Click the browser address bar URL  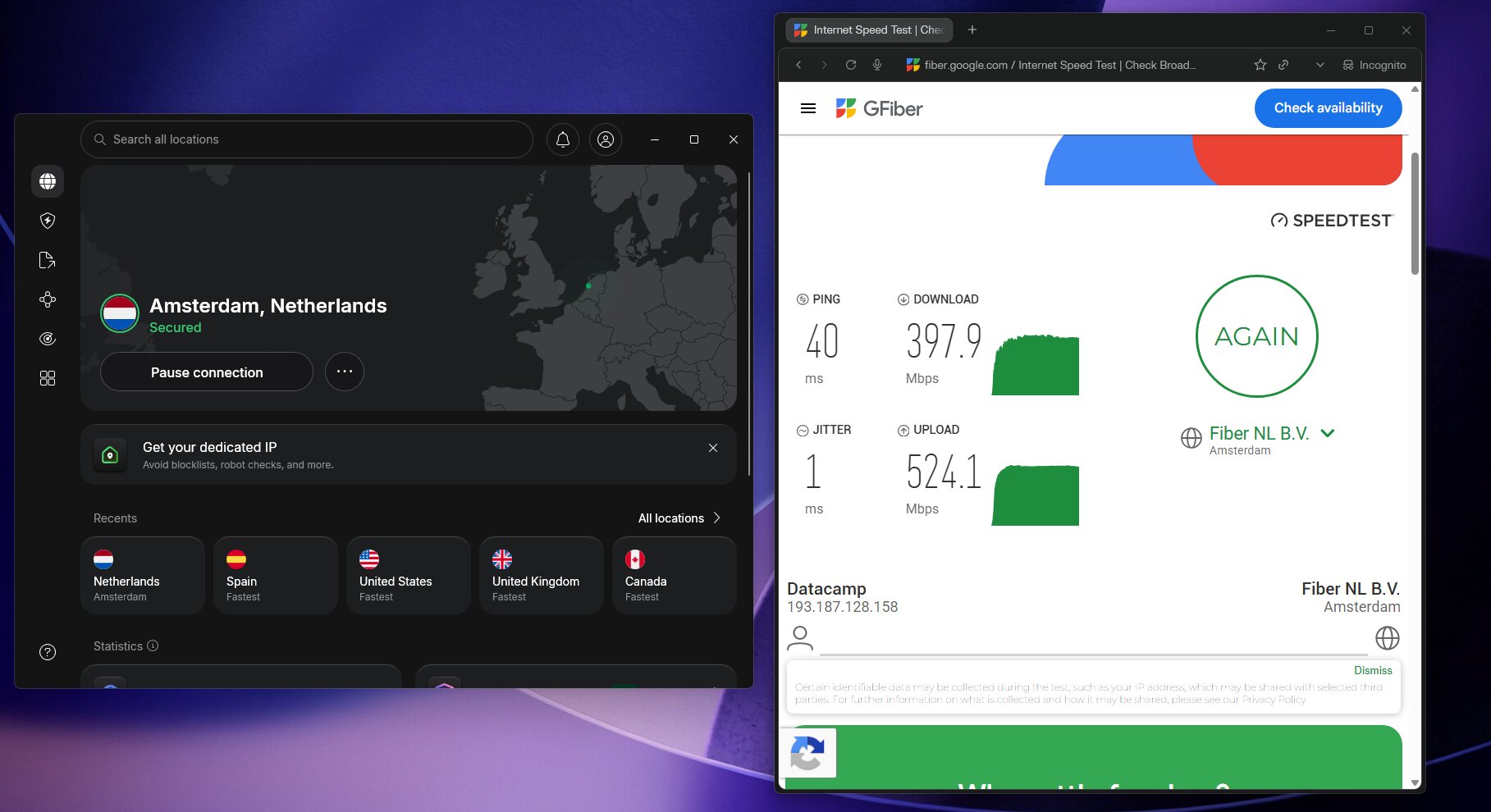(1059, 65)
